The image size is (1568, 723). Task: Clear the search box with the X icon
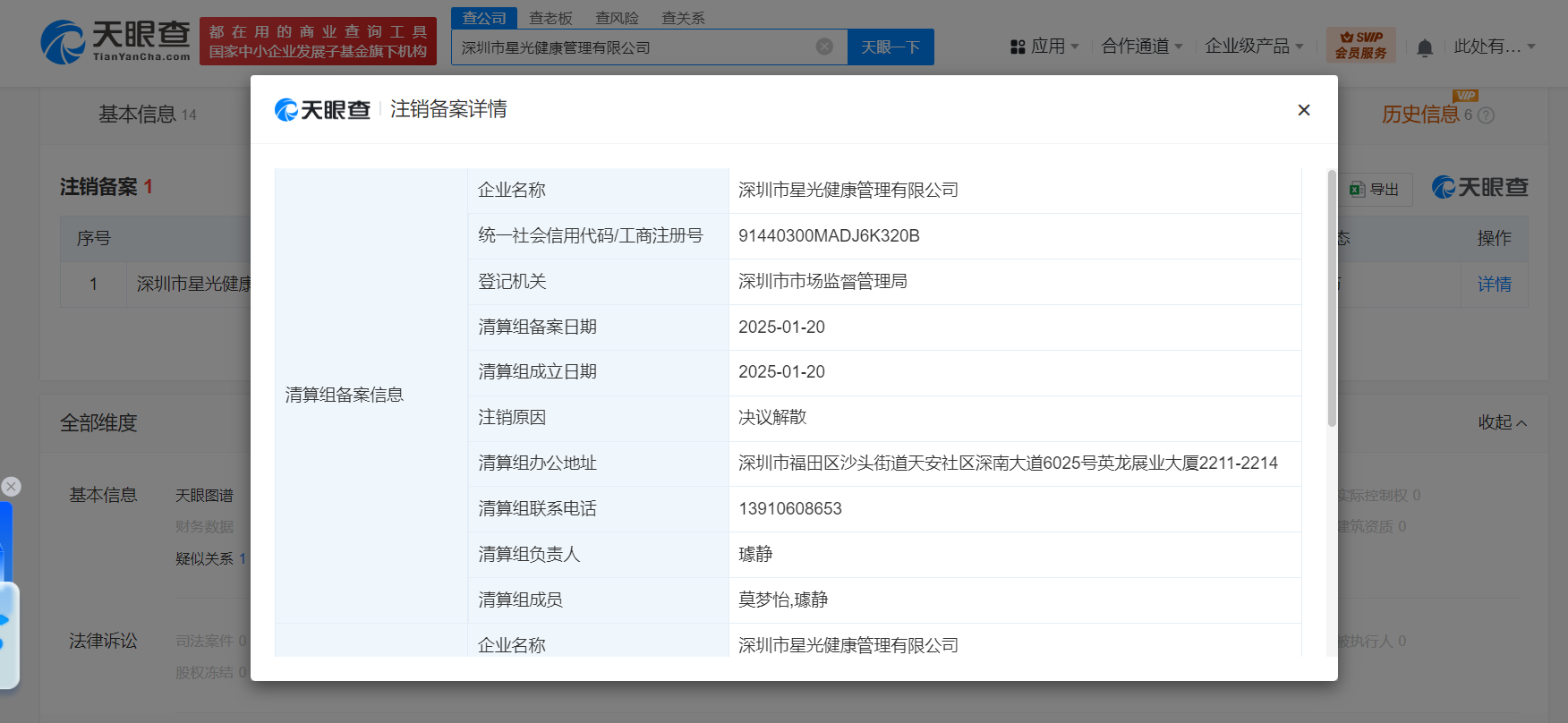tap(825, 47)
